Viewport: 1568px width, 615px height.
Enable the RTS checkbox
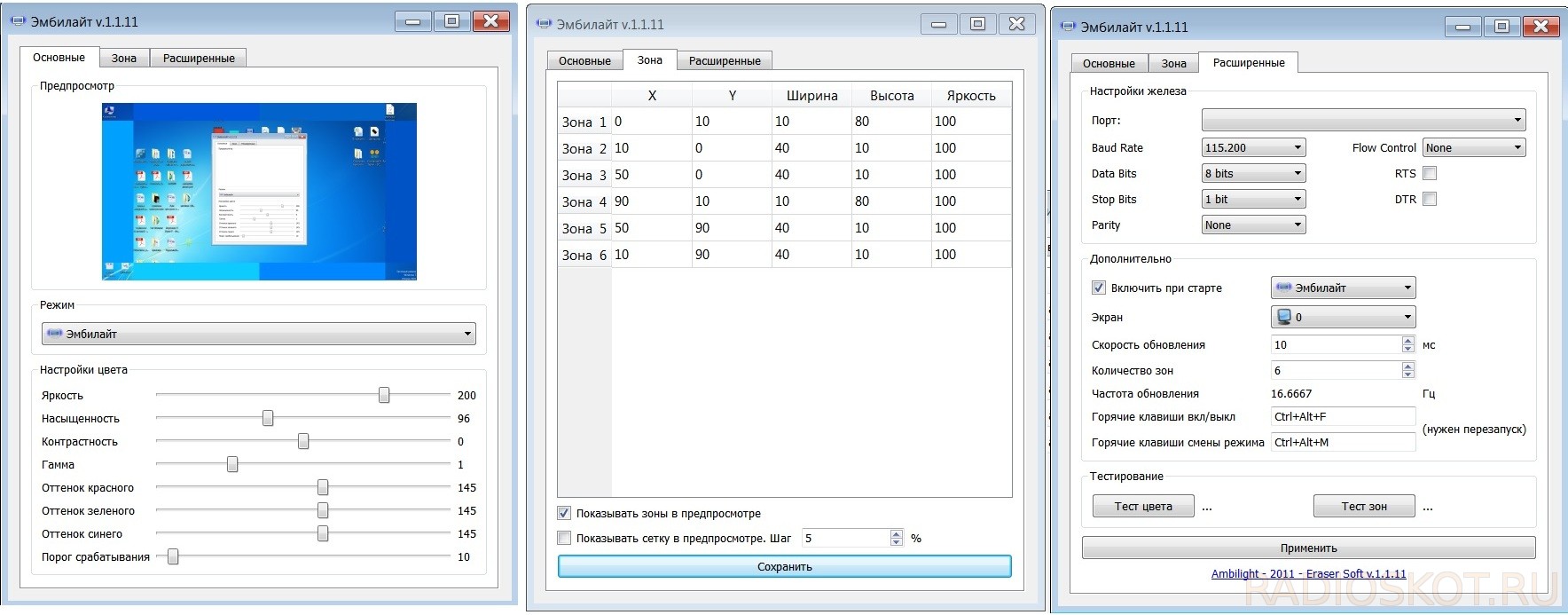click(1430, 174)
